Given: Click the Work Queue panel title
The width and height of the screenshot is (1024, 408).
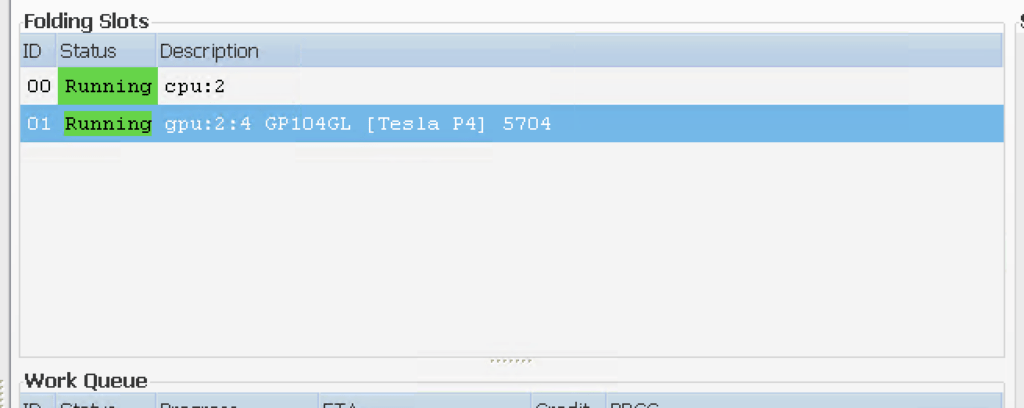Looking at the screenshot, I should coord(86,381).
